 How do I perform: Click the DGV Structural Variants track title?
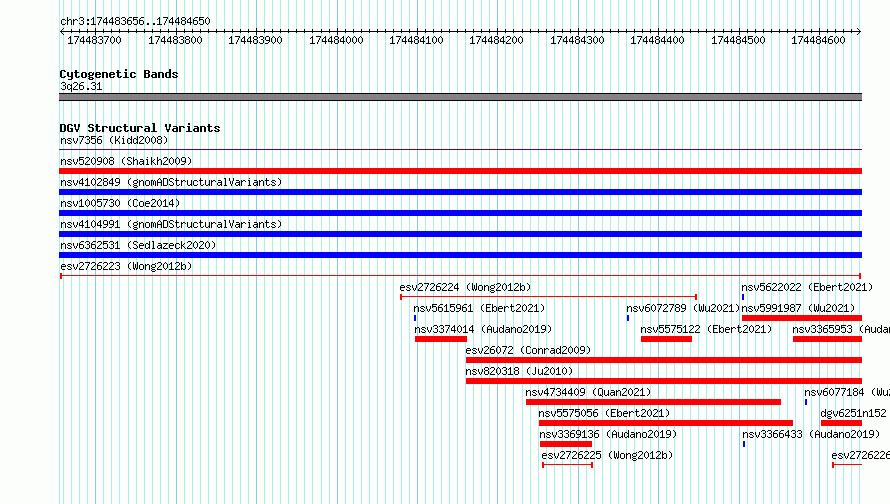140,128
